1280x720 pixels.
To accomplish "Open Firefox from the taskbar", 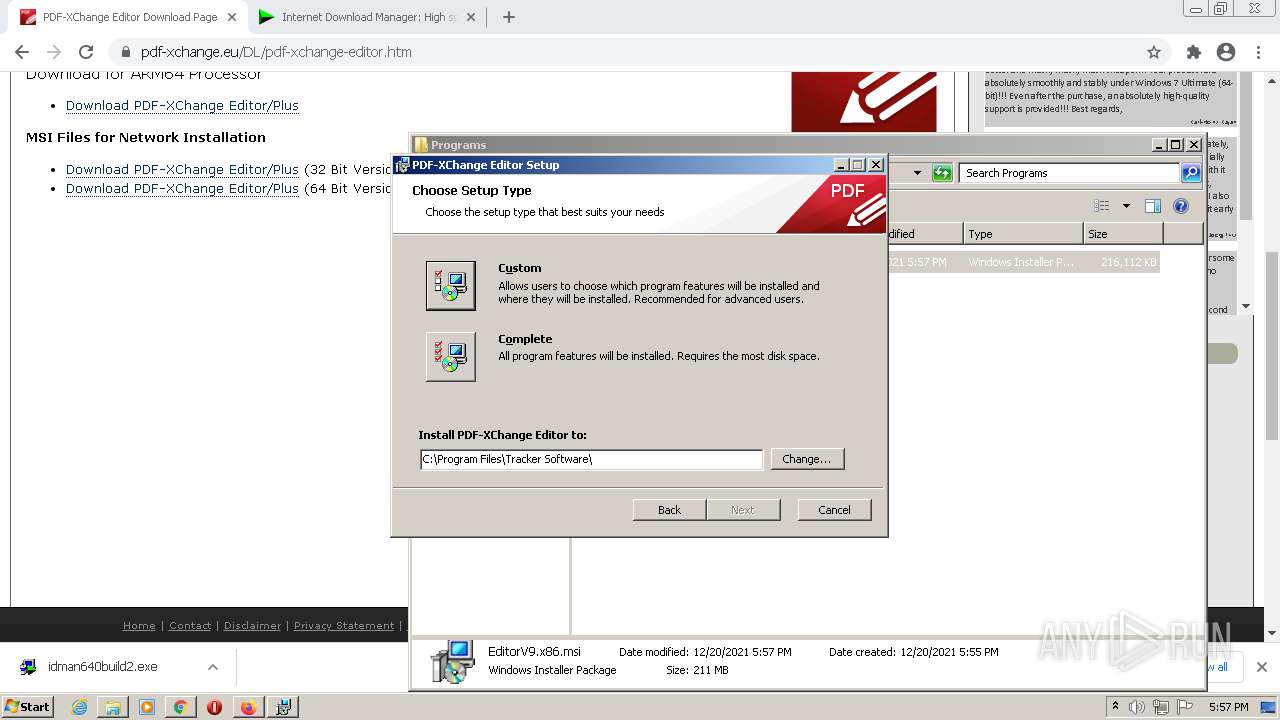I will pyautogui.click(x=248, y=707).
